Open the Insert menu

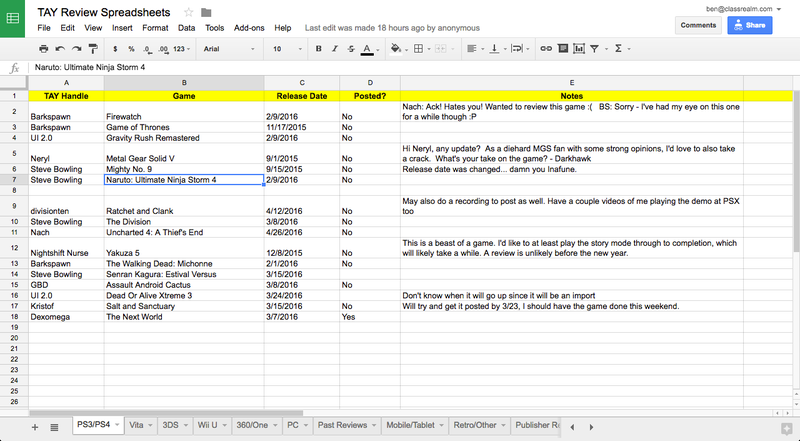click(x=122, y=28)
